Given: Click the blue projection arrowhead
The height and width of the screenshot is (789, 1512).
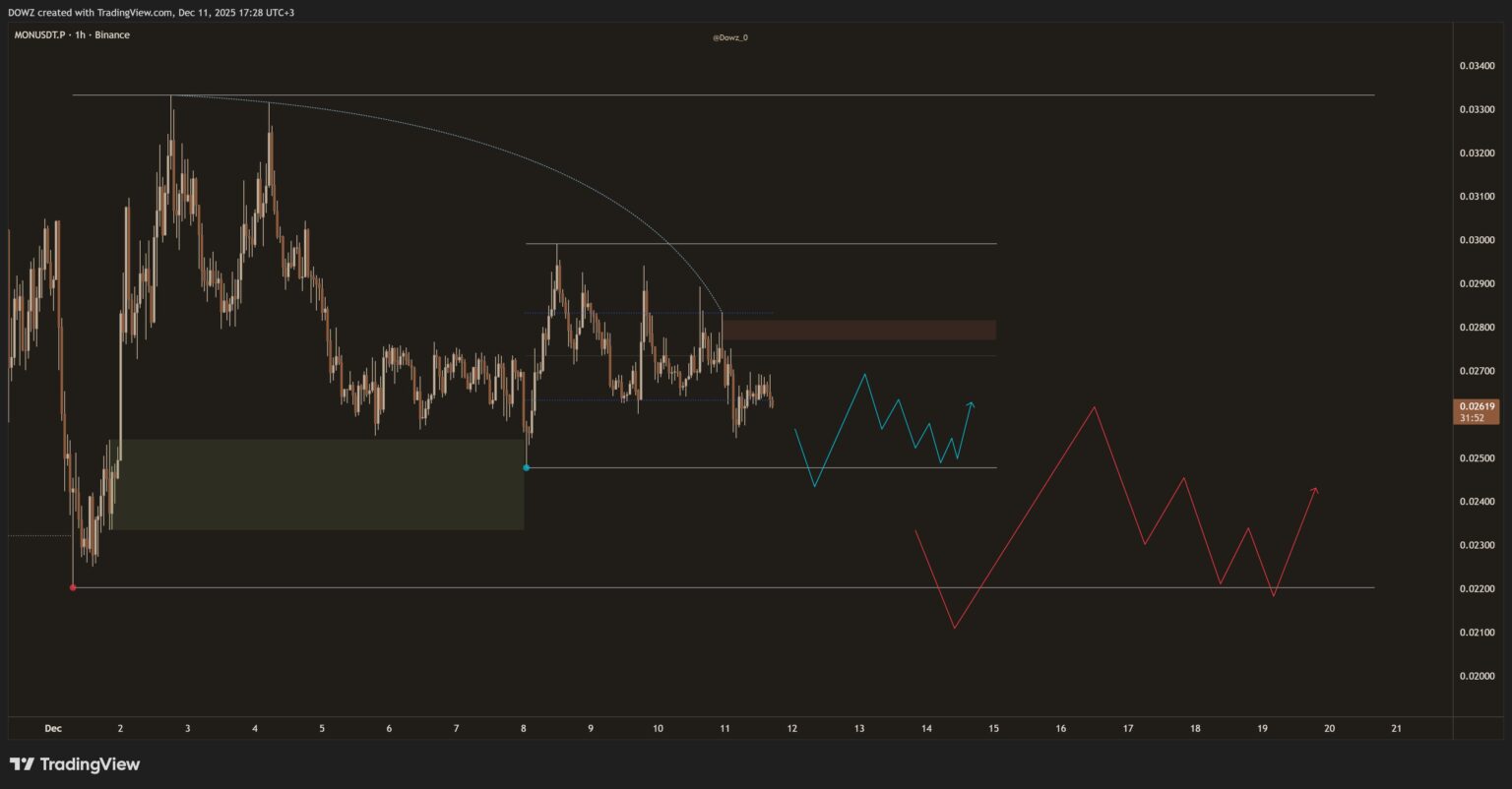Looking at the screenshot, I should pos(972,403).
